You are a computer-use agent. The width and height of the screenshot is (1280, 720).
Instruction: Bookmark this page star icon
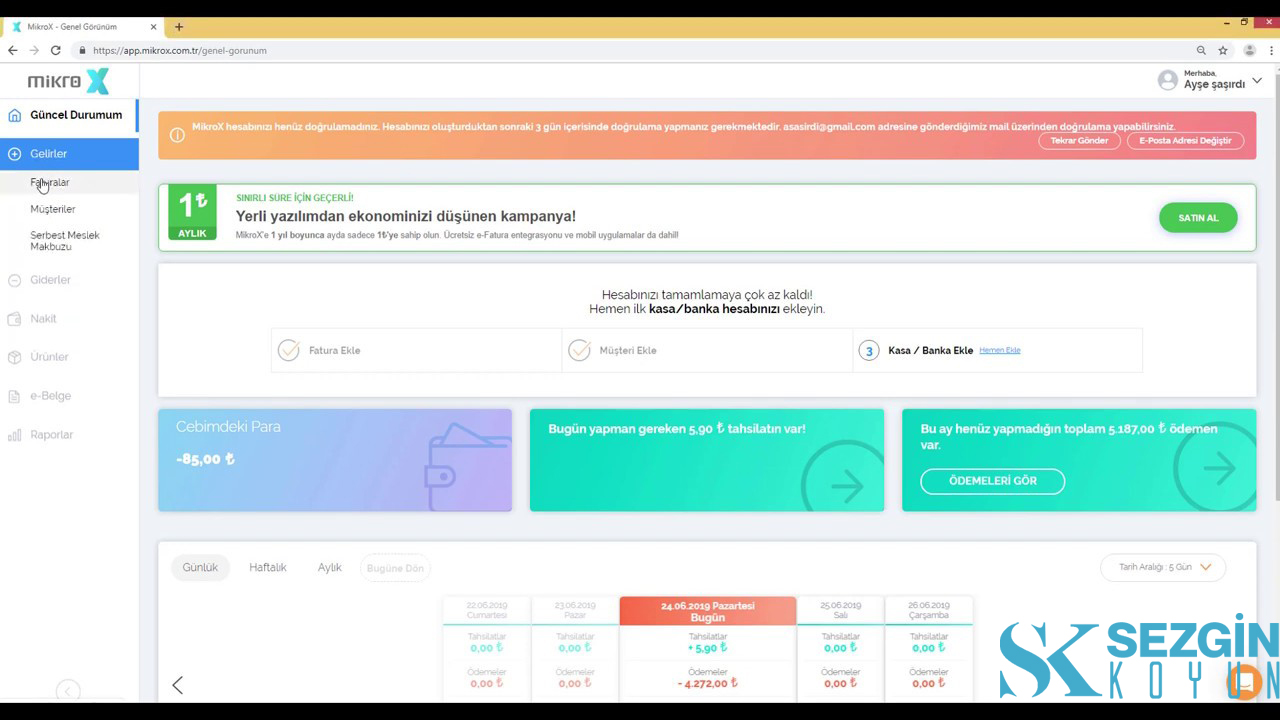[x=1223, y=50]
